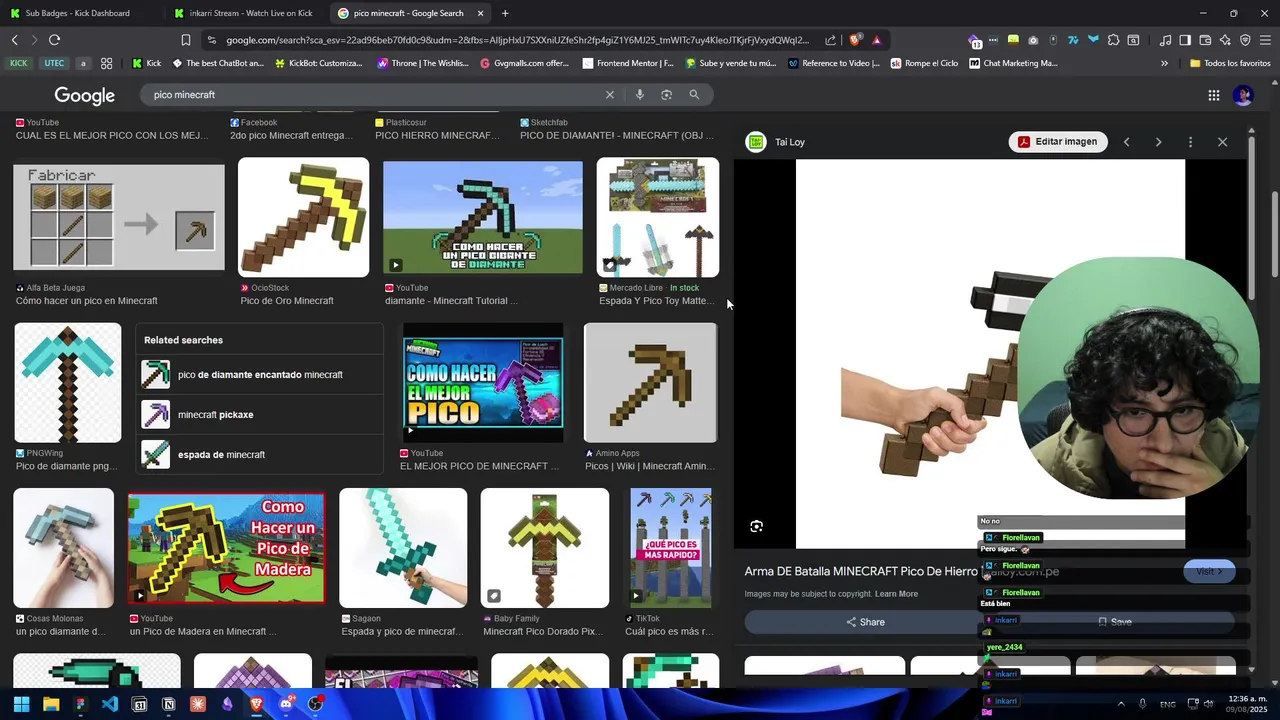
Task: Open the Rompe el Ciclo bookmark
Action: (924, 63)
